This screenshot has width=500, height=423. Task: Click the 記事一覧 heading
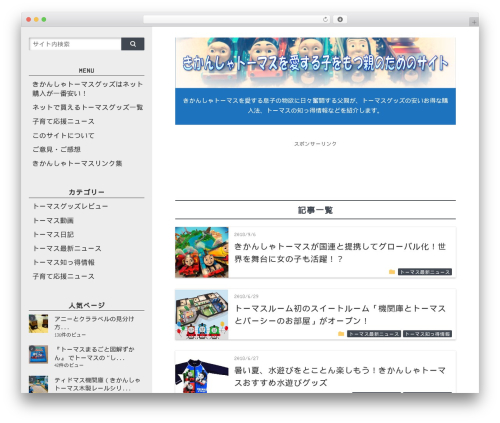(315, 210)
